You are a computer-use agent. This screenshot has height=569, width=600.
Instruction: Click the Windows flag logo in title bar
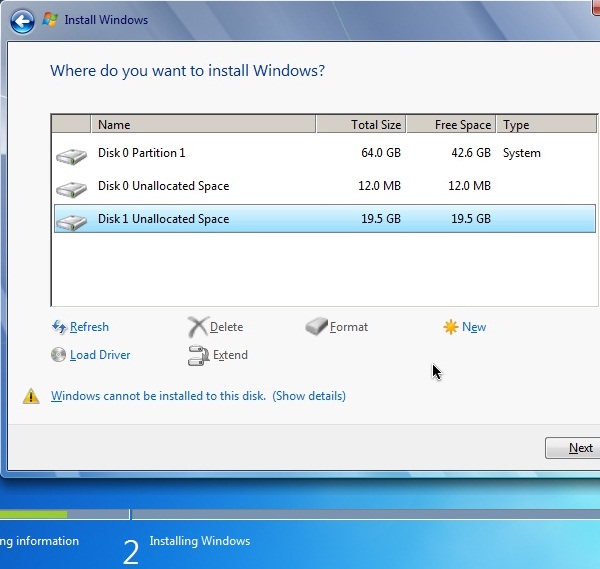pos(50,19)
